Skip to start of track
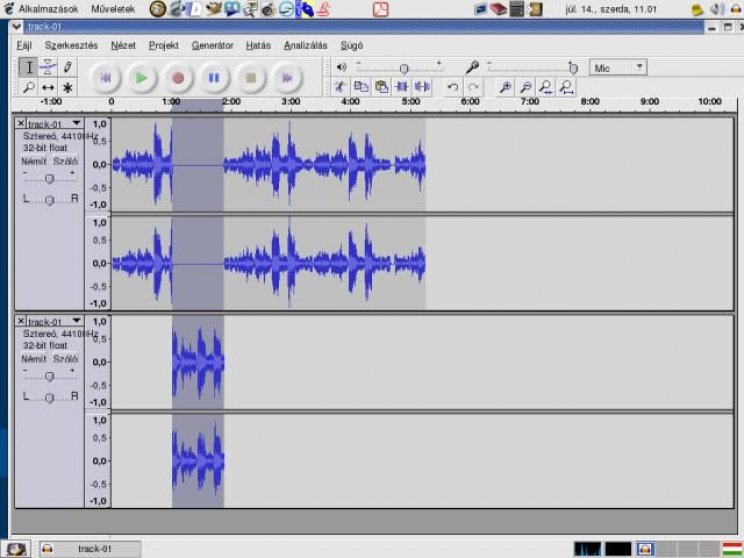Screen dimensions: 744x558 pos(105,78)
